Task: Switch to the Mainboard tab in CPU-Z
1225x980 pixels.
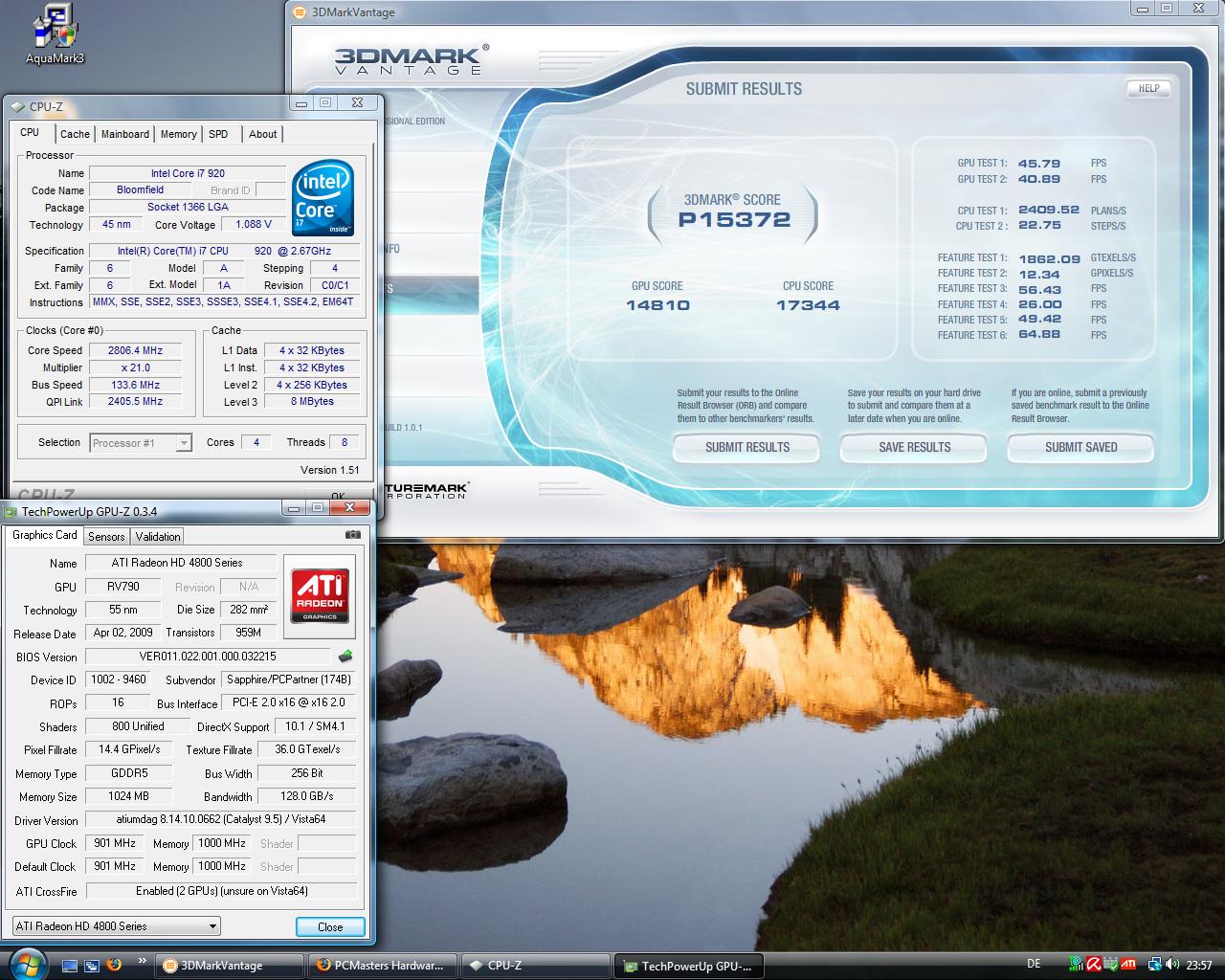Action: click(x=125, y=134)
